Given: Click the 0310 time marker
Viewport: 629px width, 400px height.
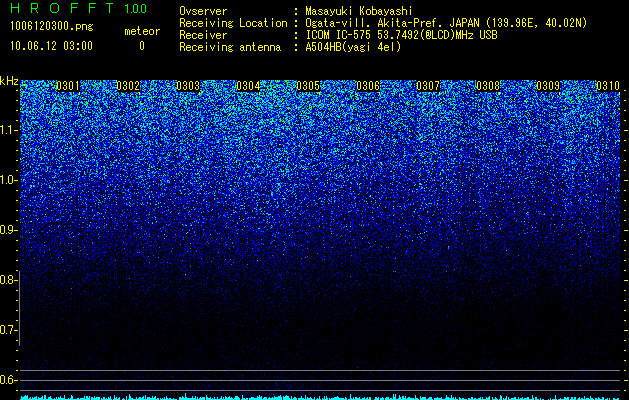Looking at the screenshot, I should 608,86.
